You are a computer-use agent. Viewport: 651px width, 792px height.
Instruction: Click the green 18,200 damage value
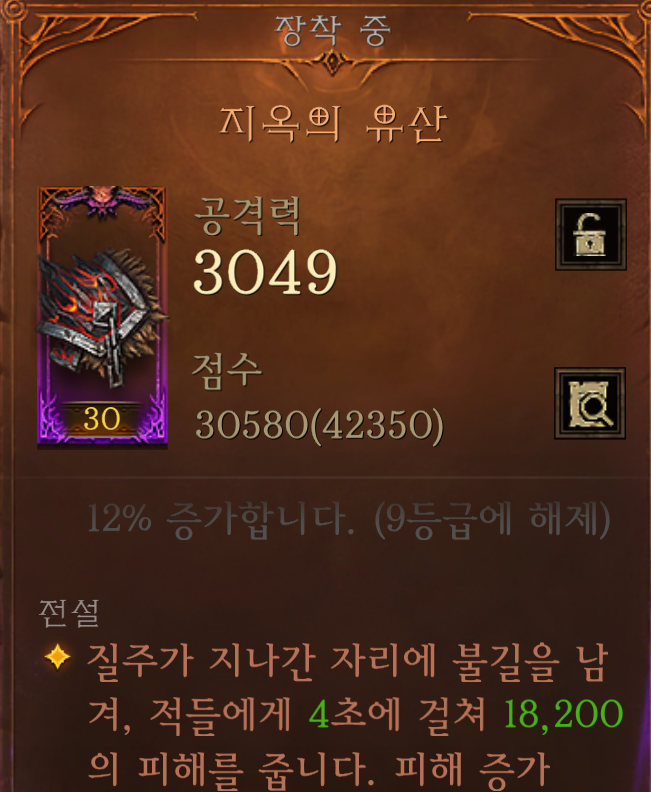pos(563,713)
